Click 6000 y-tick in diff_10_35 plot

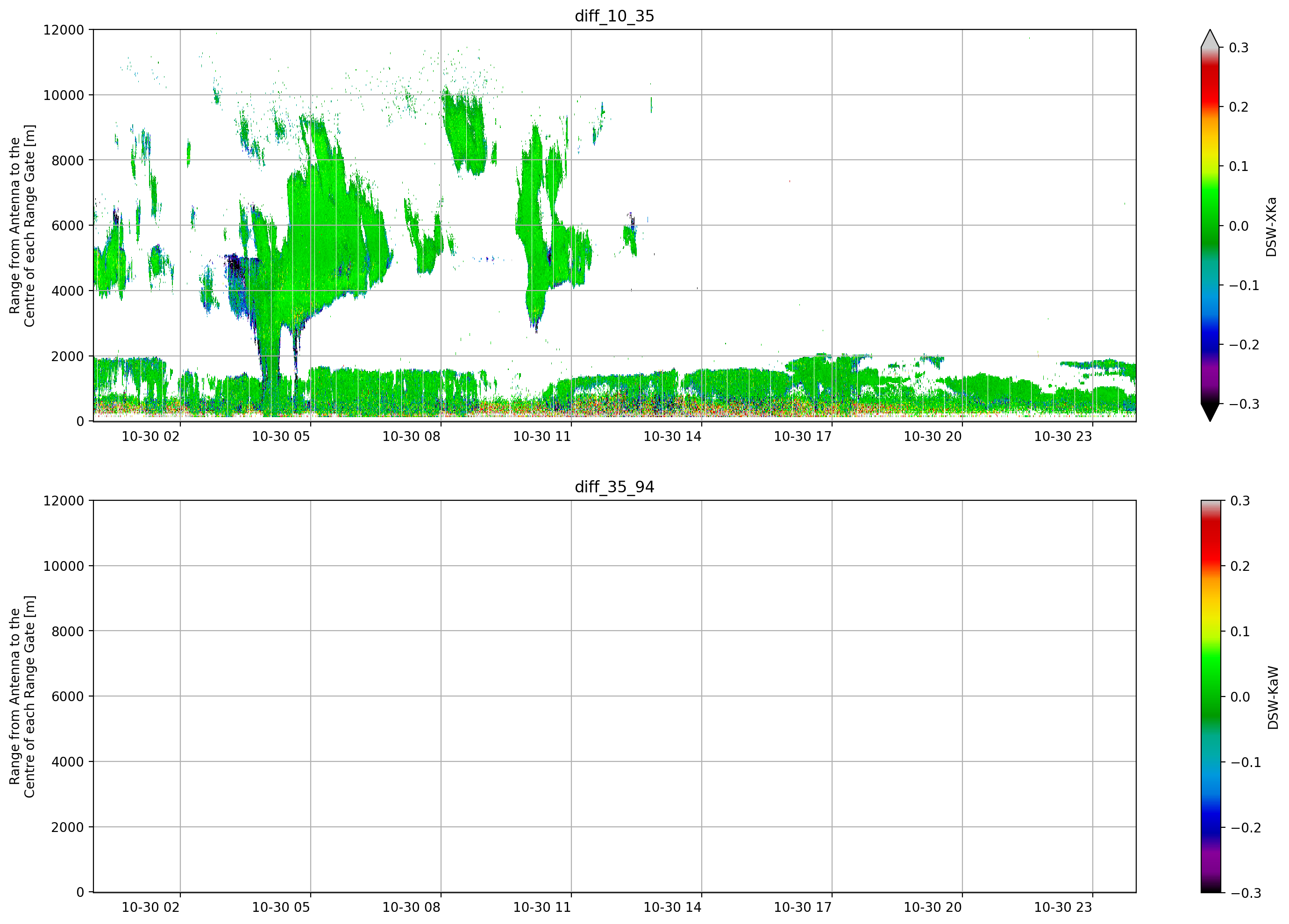click(68, 226)
